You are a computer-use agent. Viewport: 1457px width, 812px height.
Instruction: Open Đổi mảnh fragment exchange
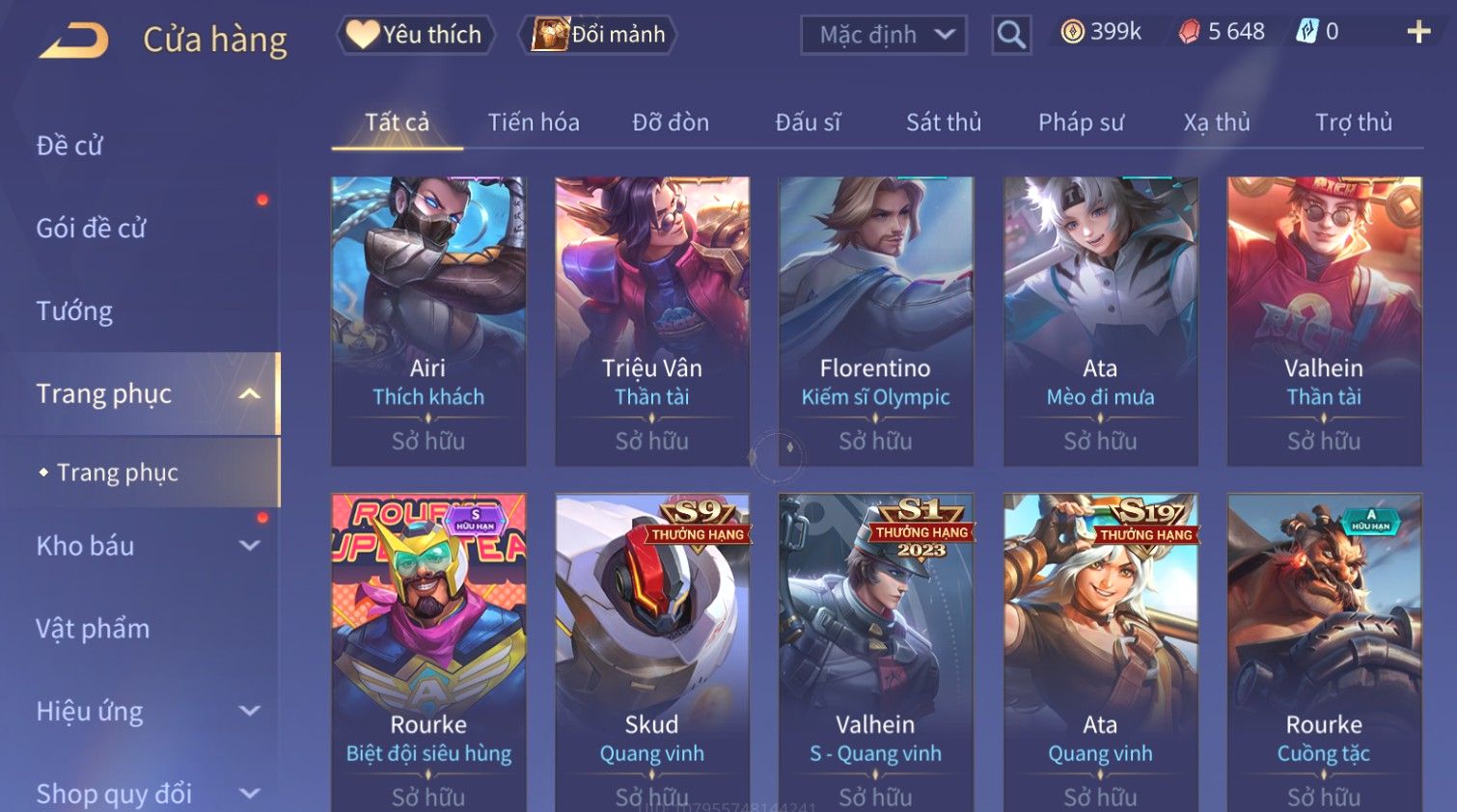pos(598,35)
